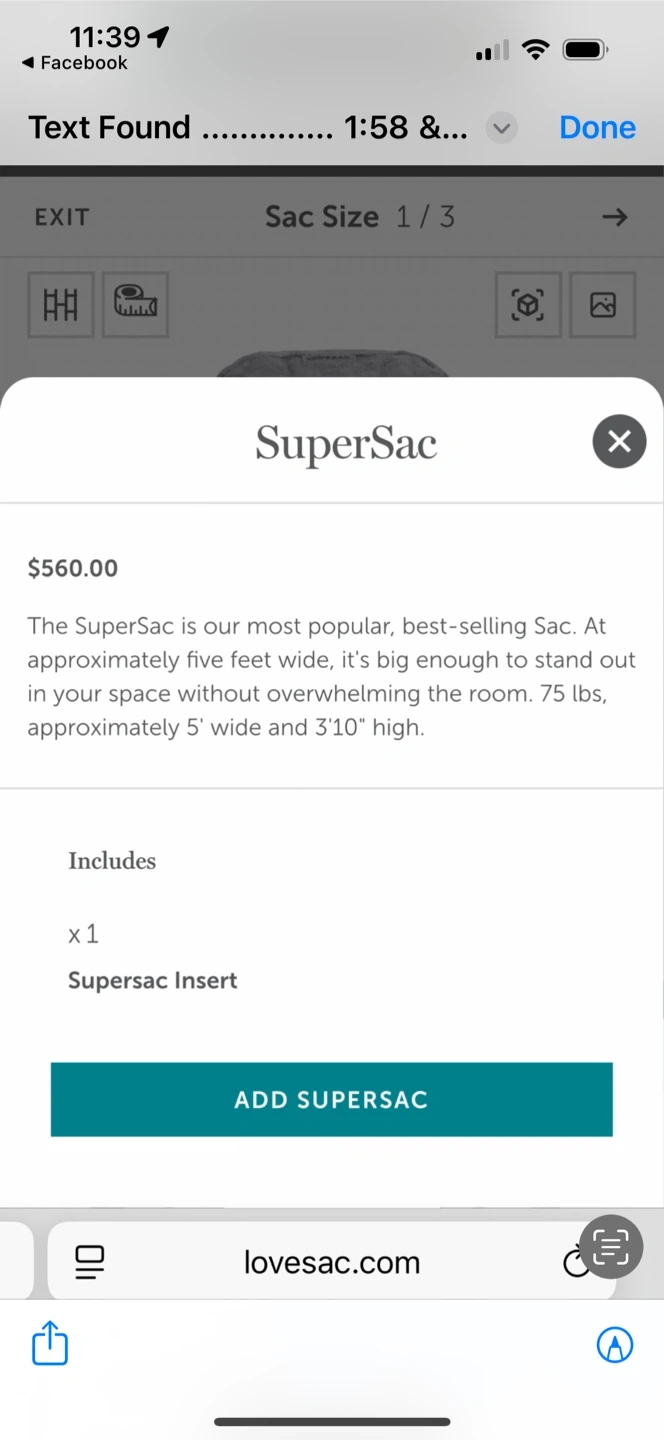This screenshot has width=664, height=1440.
Task: Close the SuperSac details popup
Action: tap(619, 442)
